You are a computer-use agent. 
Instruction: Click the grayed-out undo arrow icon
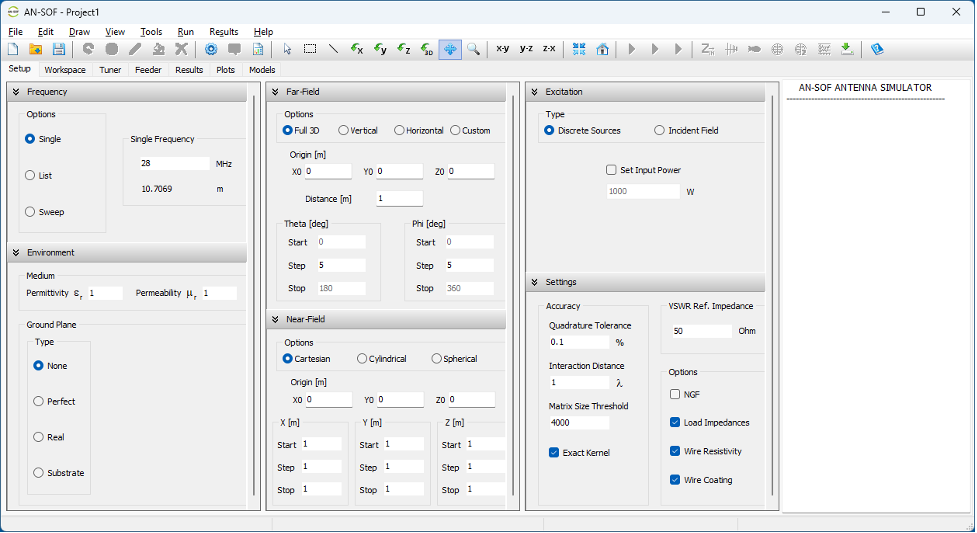click(88, 49)
